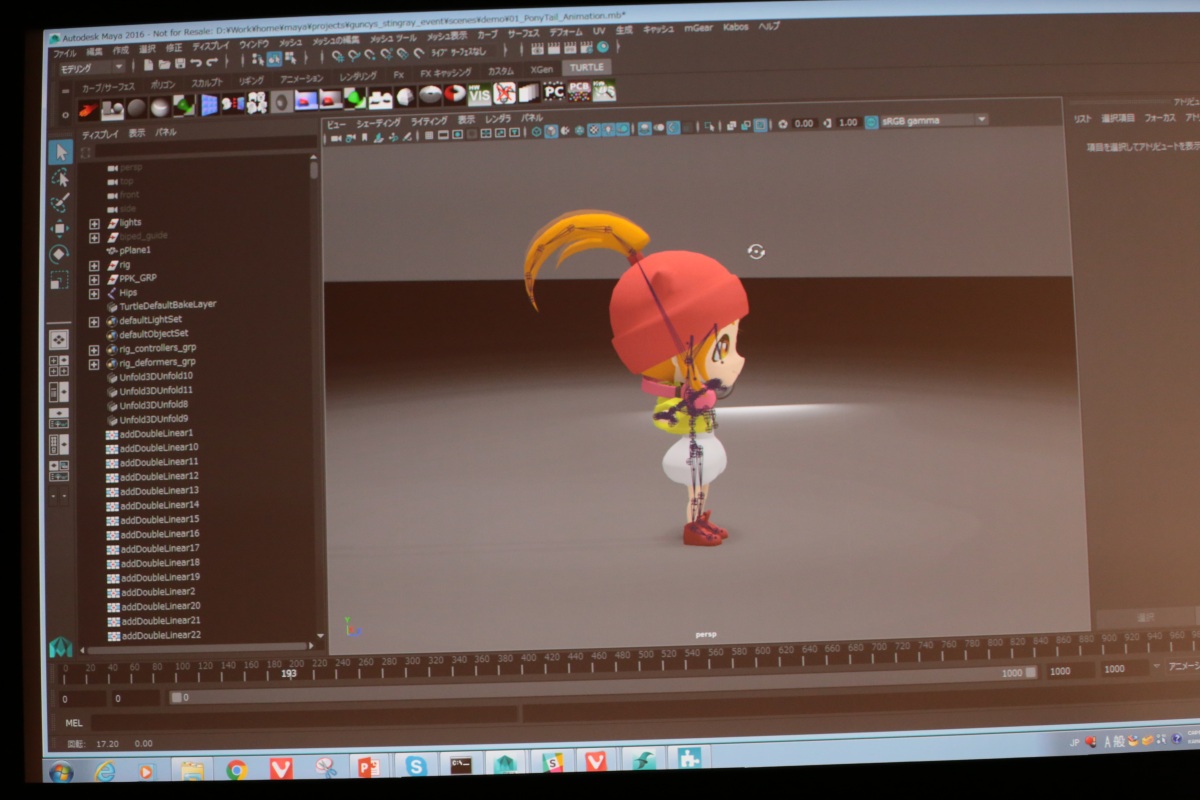The image size is (1200, 800).
Task: Click the blue grid shelf icon
Action: pyautogui.click(x=210, y=104)
